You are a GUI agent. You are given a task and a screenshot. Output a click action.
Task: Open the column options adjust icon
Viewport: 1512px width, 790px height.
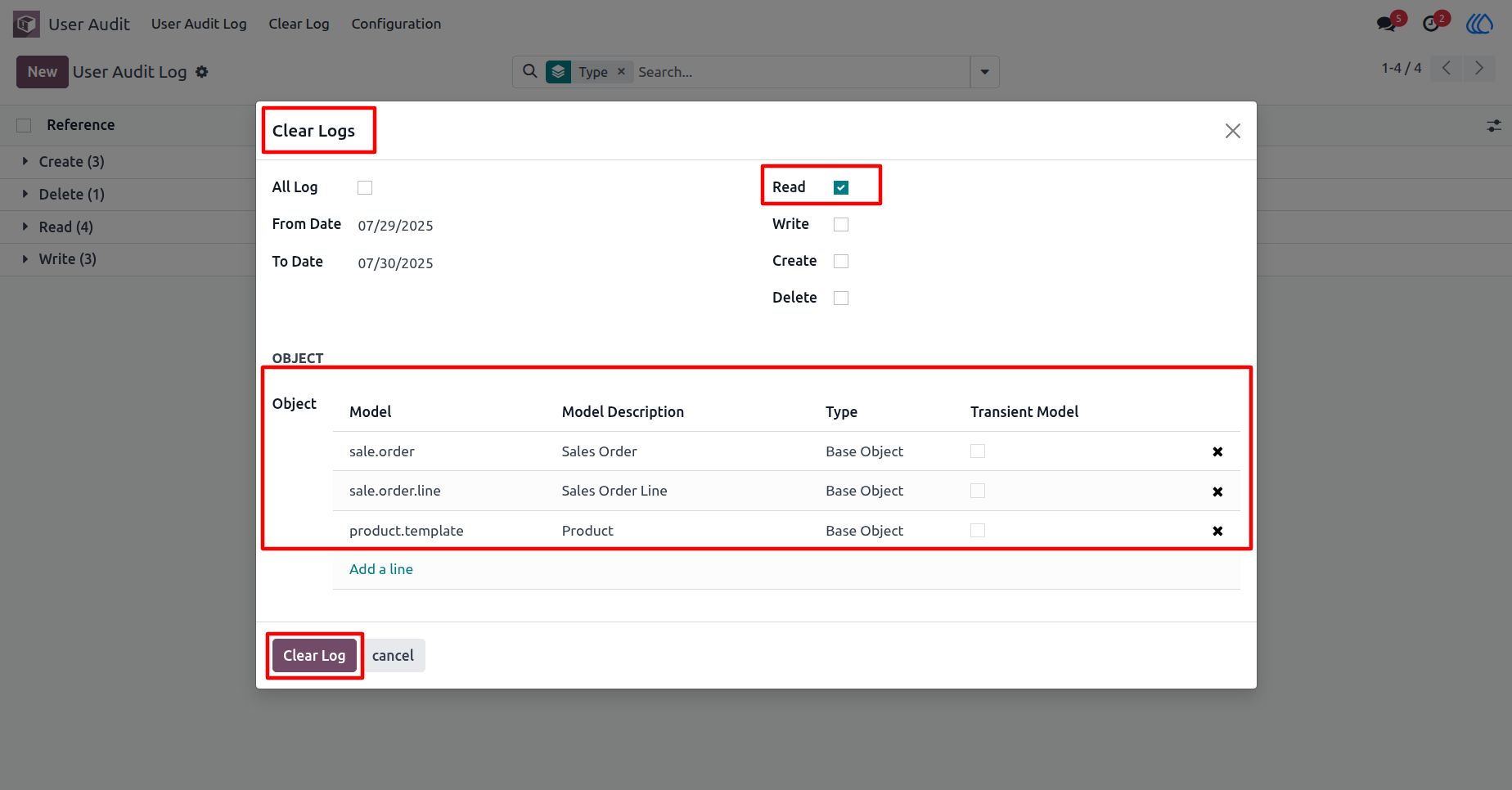(1494, 126)
